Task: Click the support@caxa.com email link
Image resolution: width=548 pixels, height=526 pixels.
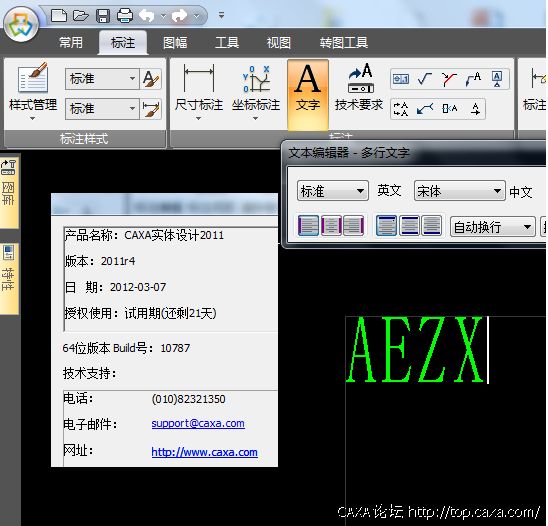Action: point(198,423)
